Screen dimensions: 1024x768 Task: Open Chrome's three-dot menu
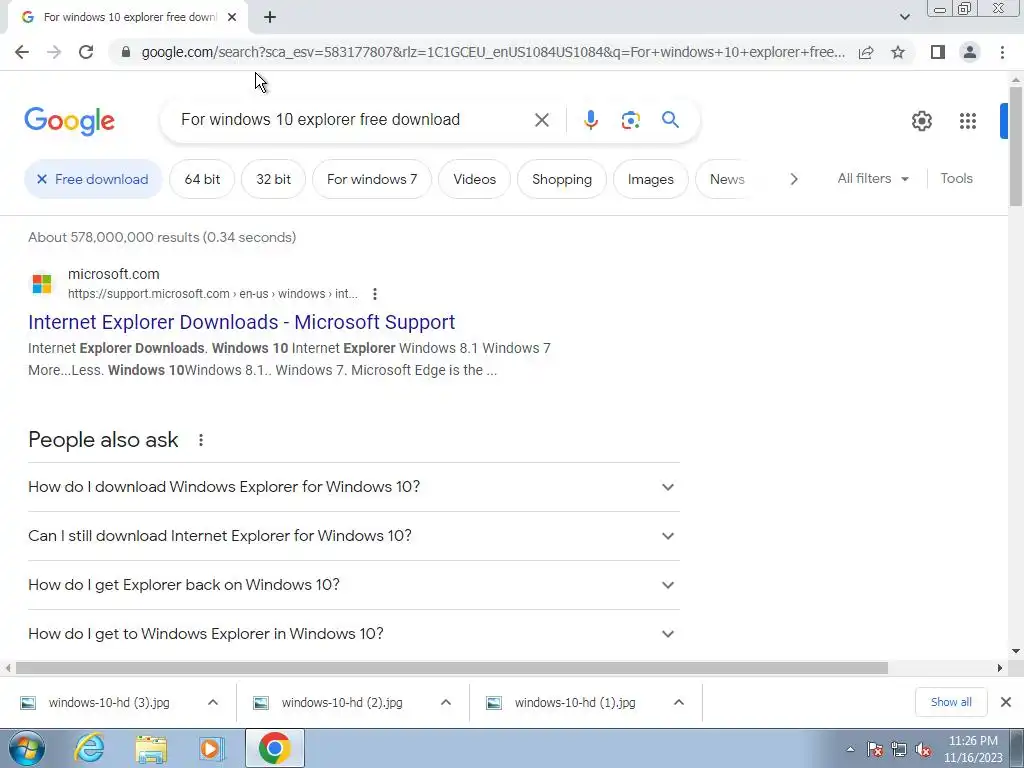coord(1002,52)
